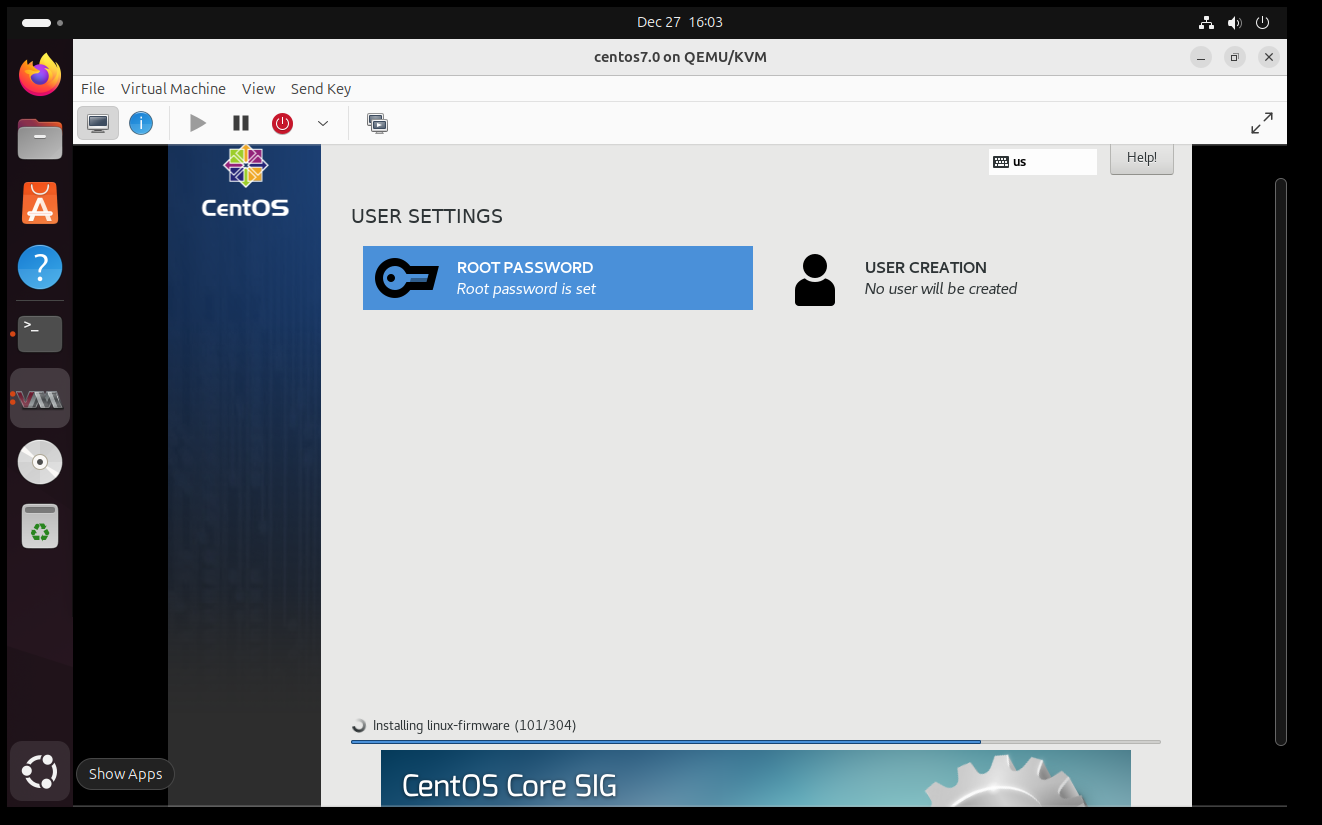Open the File menu
1322x825 pixels.
[93, 89]
